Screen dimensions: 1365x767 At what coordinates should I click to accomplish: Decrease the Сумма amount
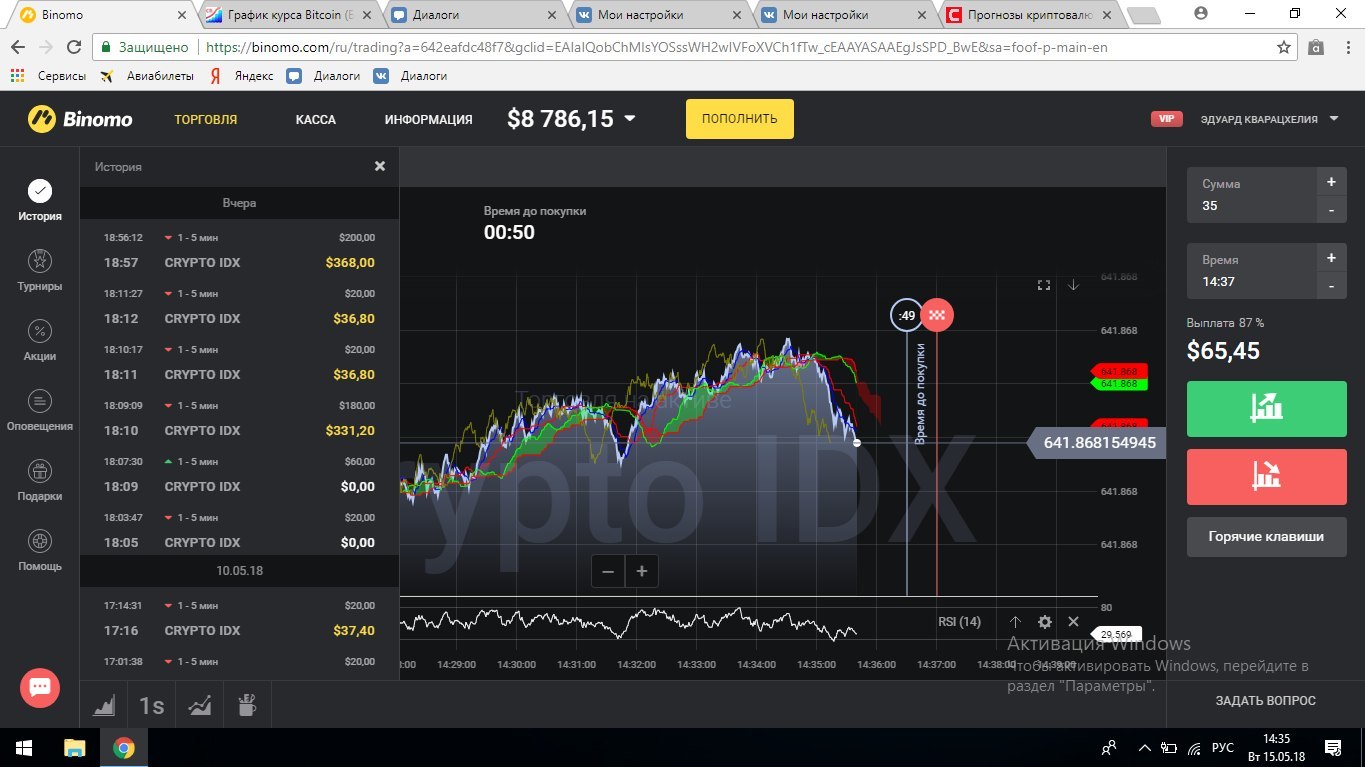click(x=1331, y=210)
